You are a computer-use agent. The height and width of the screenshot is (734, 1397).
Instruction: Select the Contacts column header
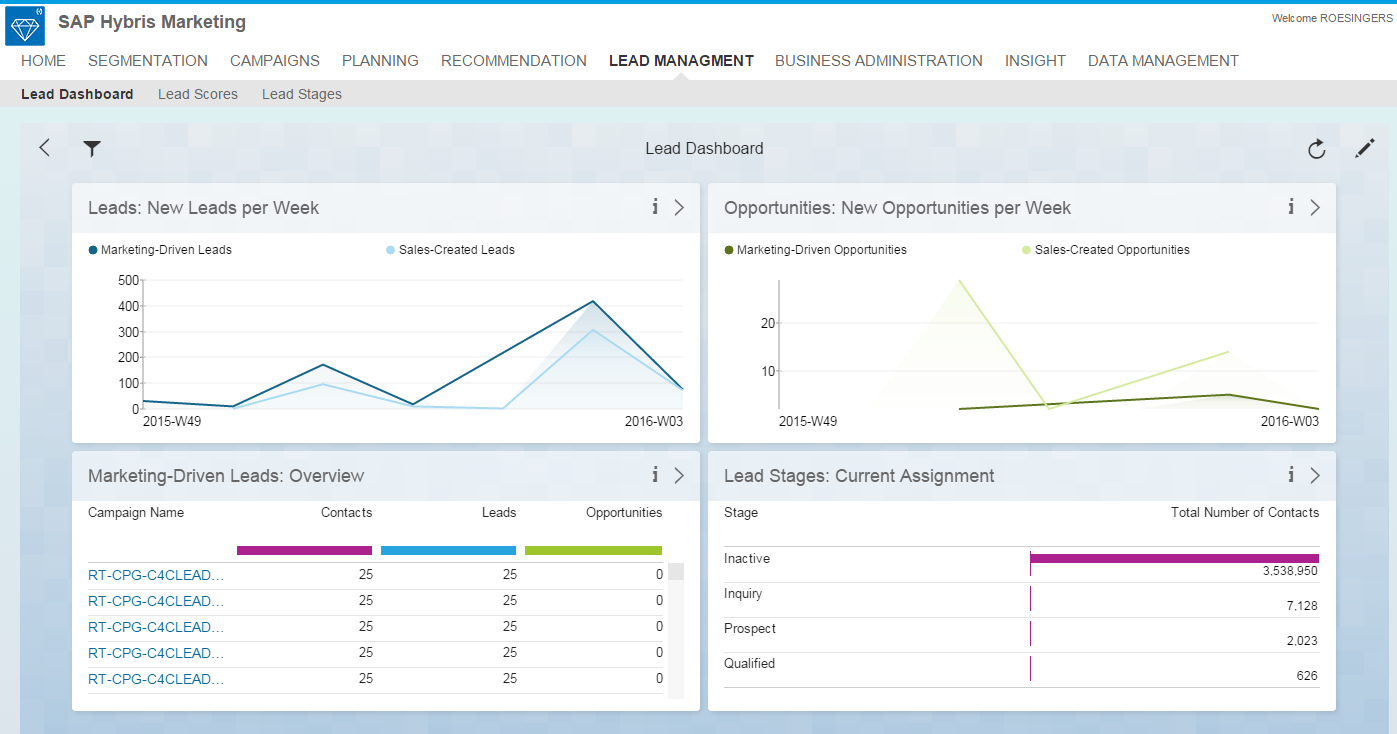(x=346, y=512)
